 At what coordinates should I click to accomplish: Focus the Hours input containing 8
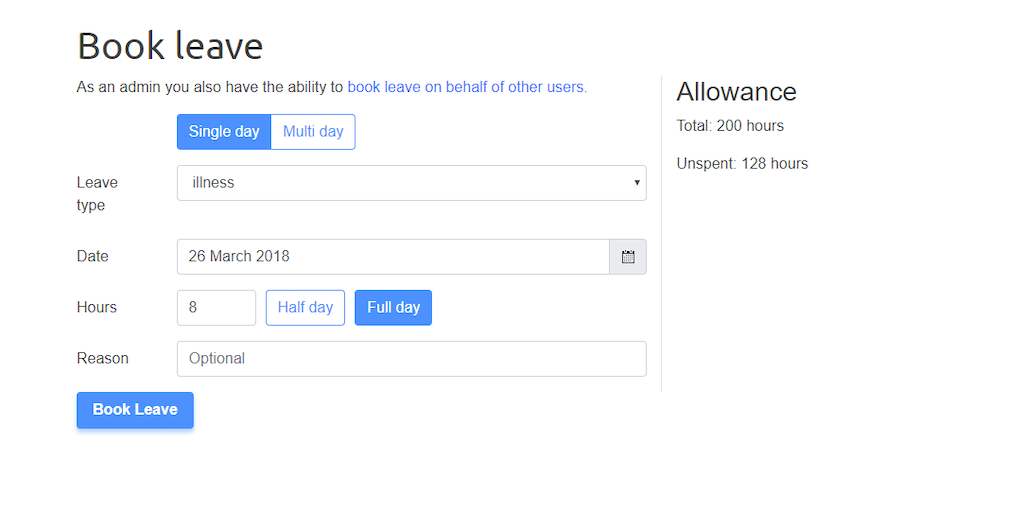tap(216, 308)
